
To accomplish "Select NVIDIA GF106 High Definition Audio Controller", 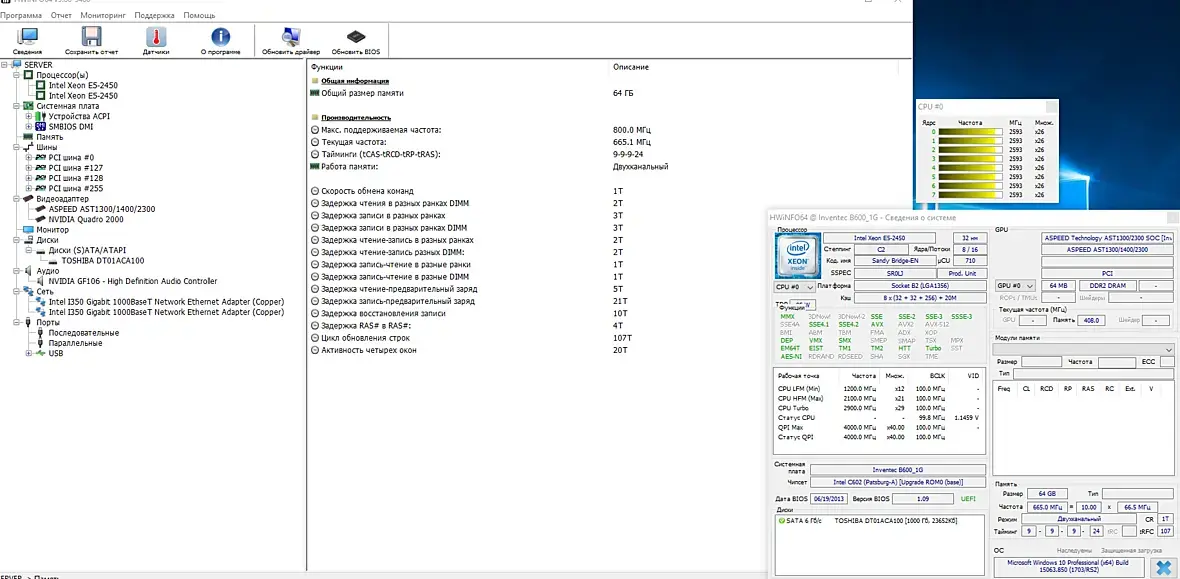I will 132,281.
